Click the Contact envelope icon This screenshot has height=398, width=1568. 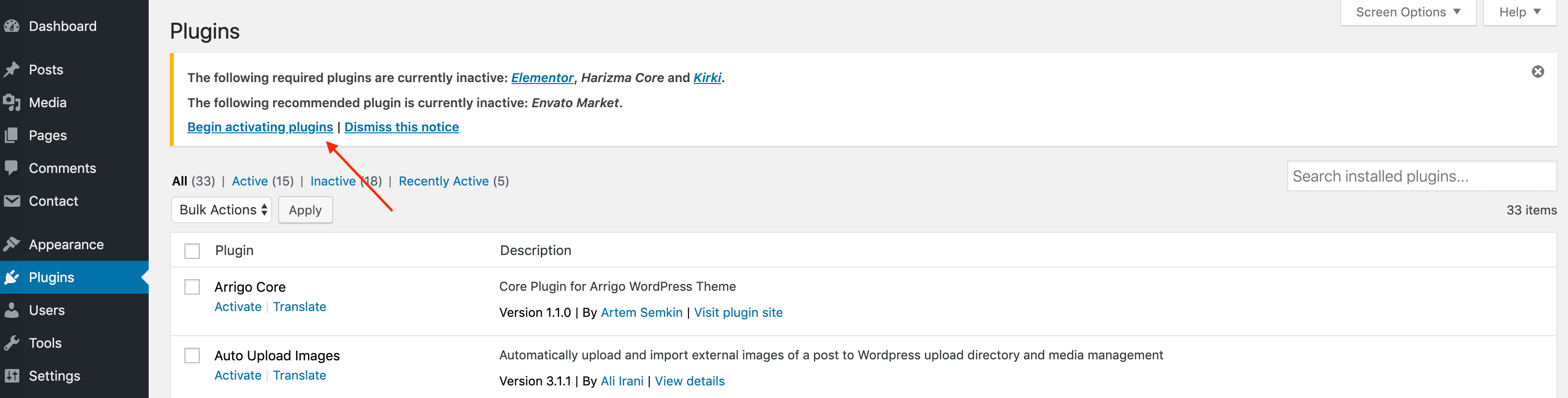(12, 201)
